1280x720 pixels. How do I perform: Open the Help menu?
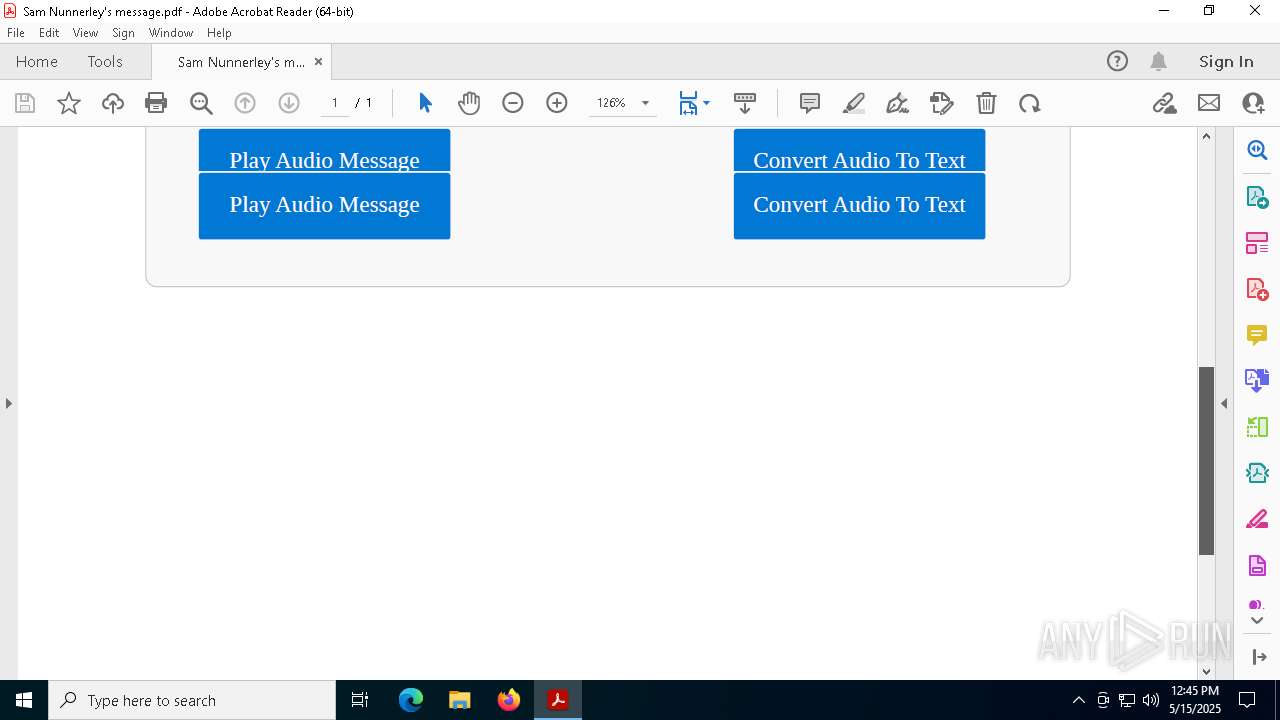[219, 33]
